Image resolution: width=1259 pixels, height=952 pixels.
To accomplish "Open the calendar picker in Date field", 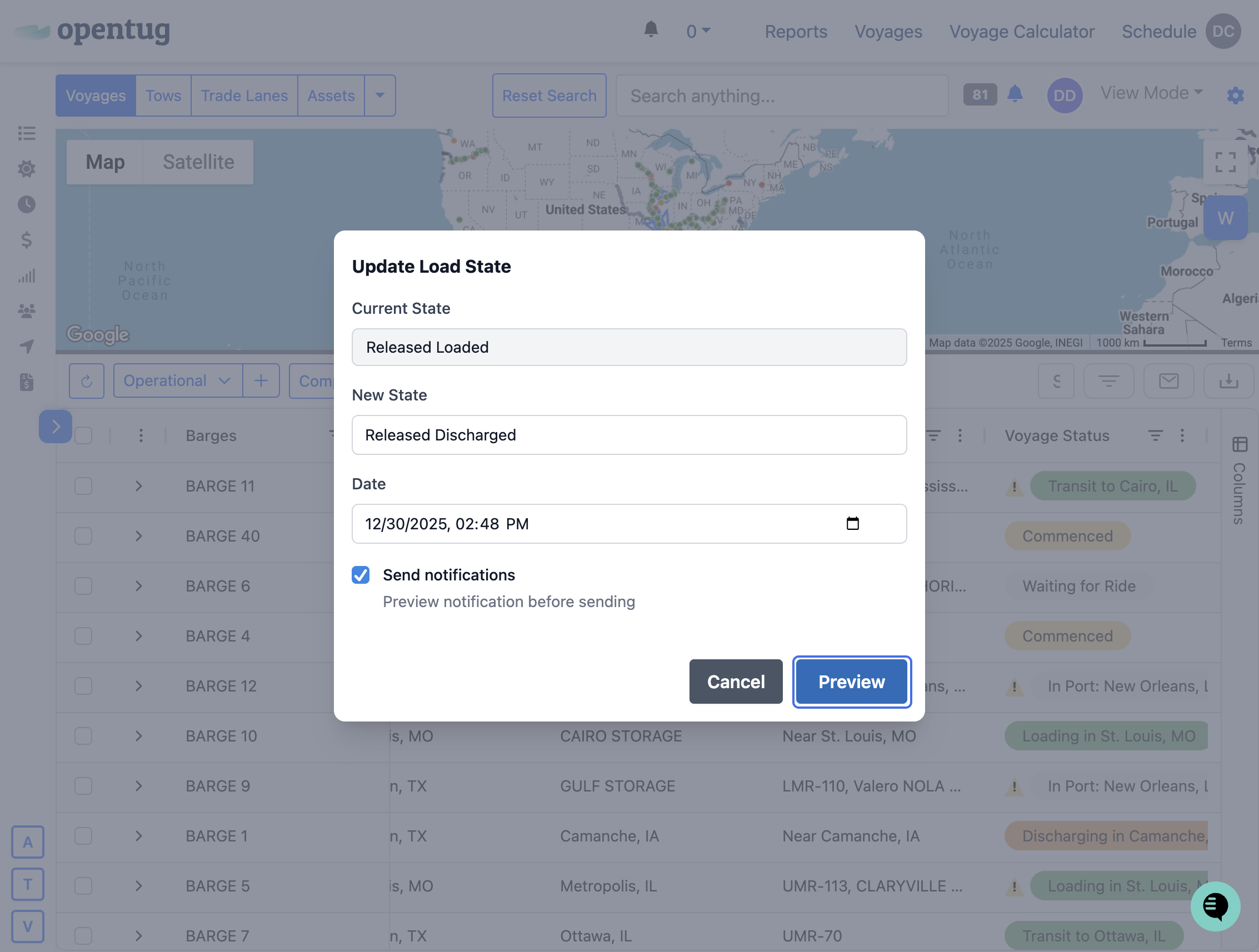I will (x=852, y=523).
